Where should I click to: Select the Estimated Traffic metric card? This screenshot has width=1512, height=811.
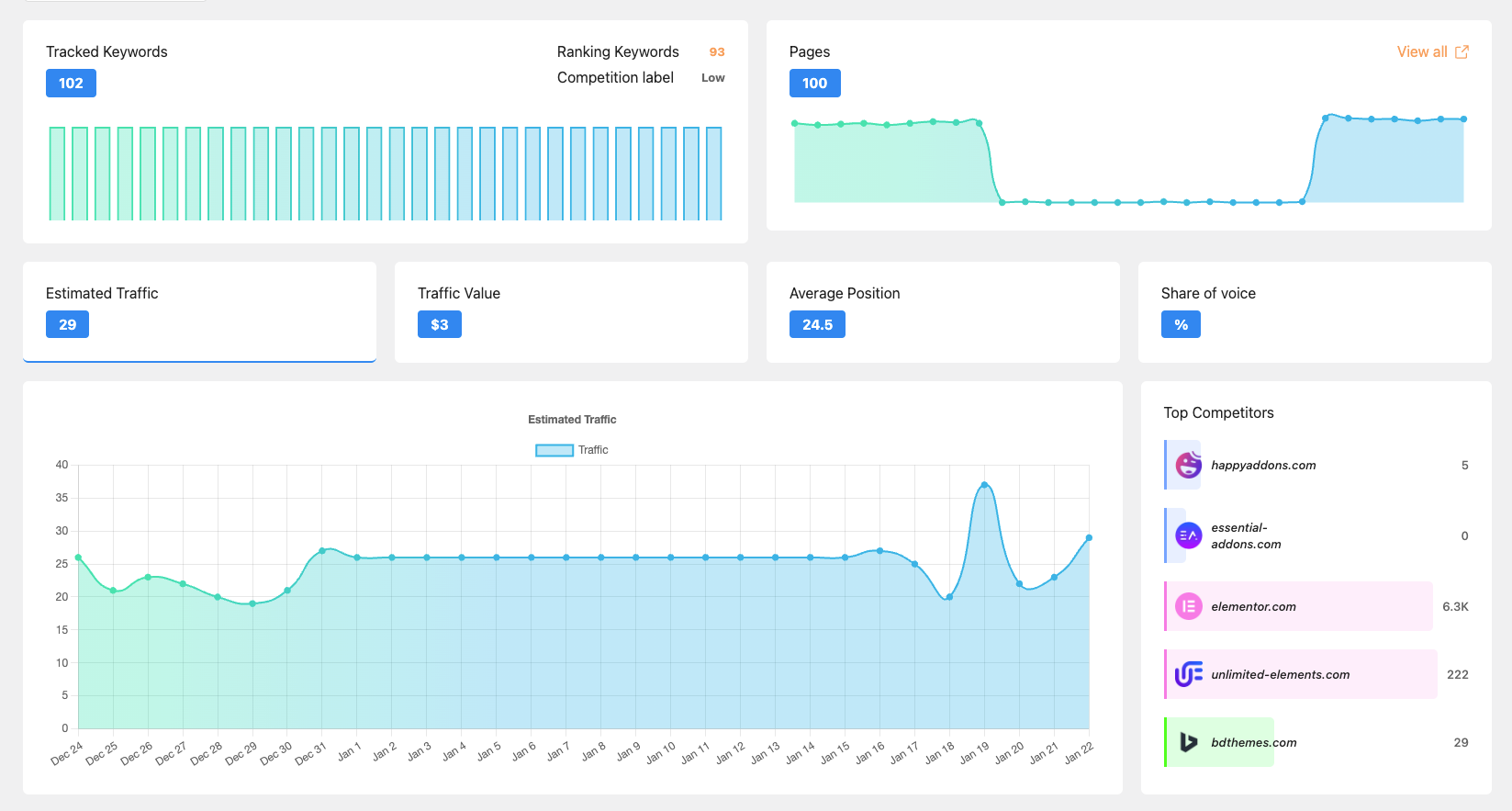199,311
